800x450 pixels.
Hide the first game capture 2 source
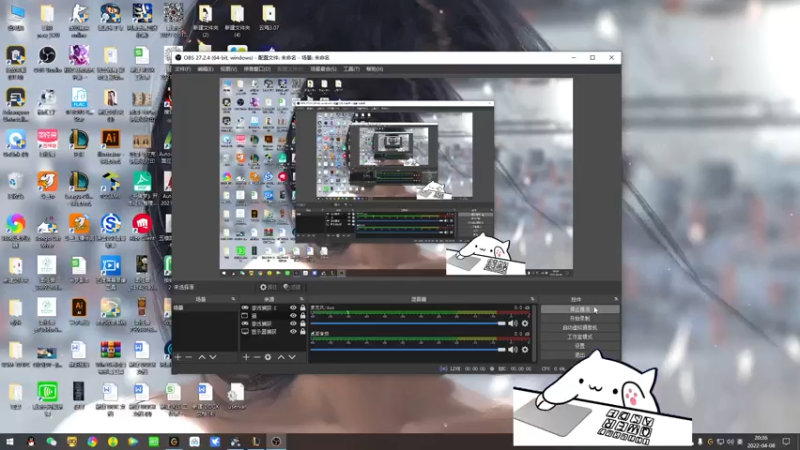coord(293,308)
